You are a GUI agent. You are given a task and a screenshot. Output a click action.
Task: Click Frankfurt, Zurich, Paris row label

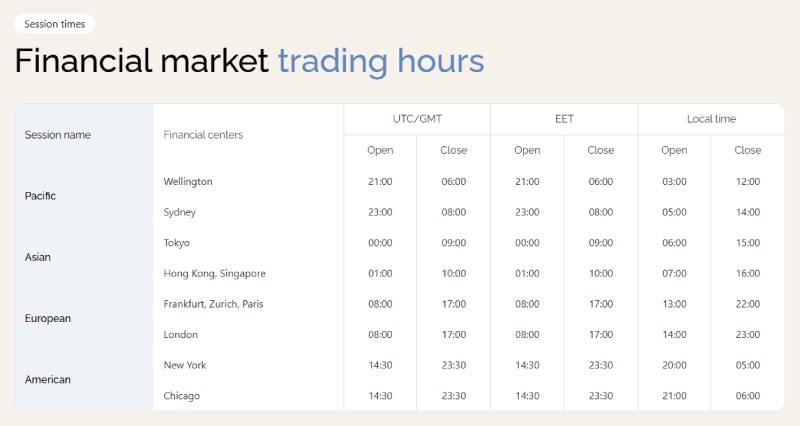click(213, 304)
